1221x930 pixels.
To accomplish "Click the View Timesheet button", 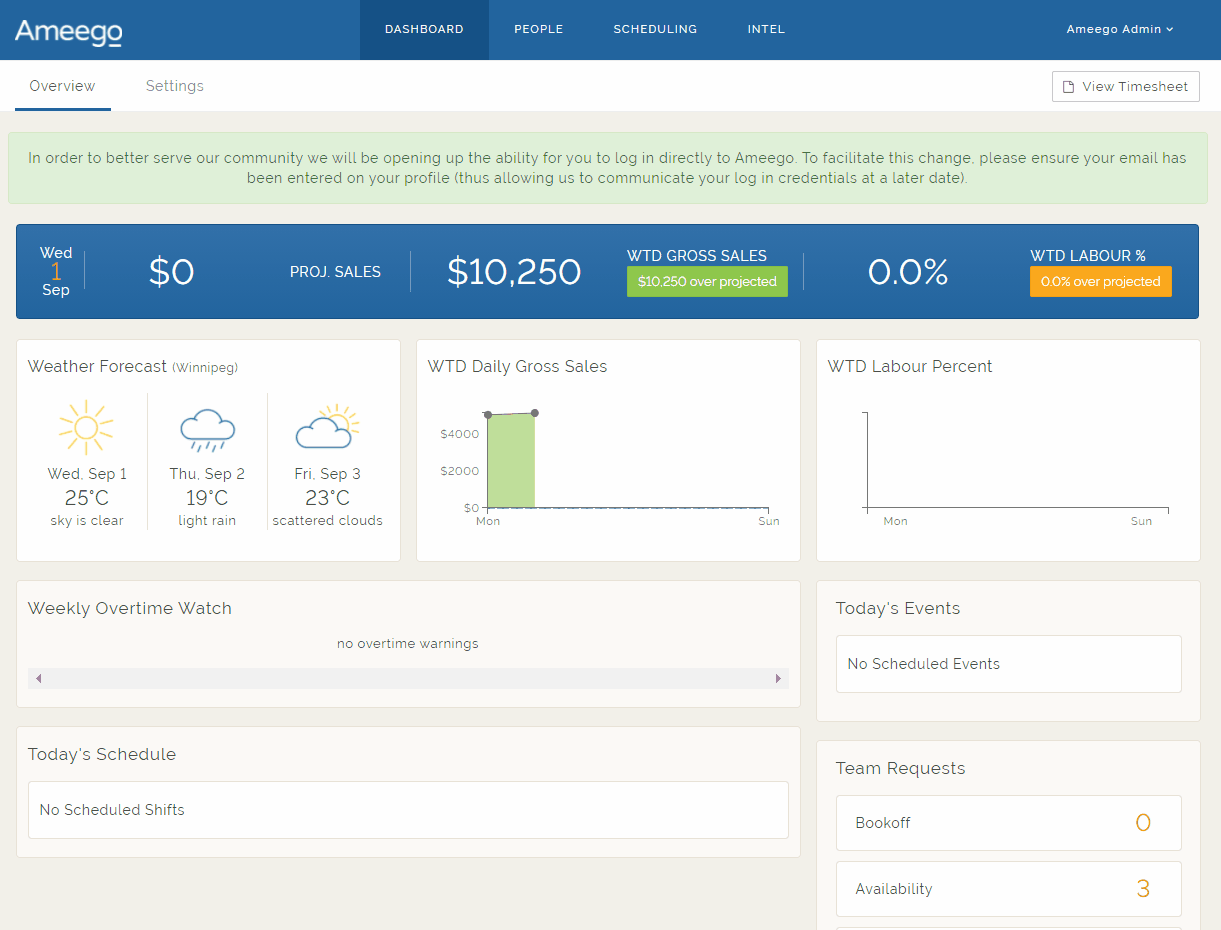I will coord(1125,87).
